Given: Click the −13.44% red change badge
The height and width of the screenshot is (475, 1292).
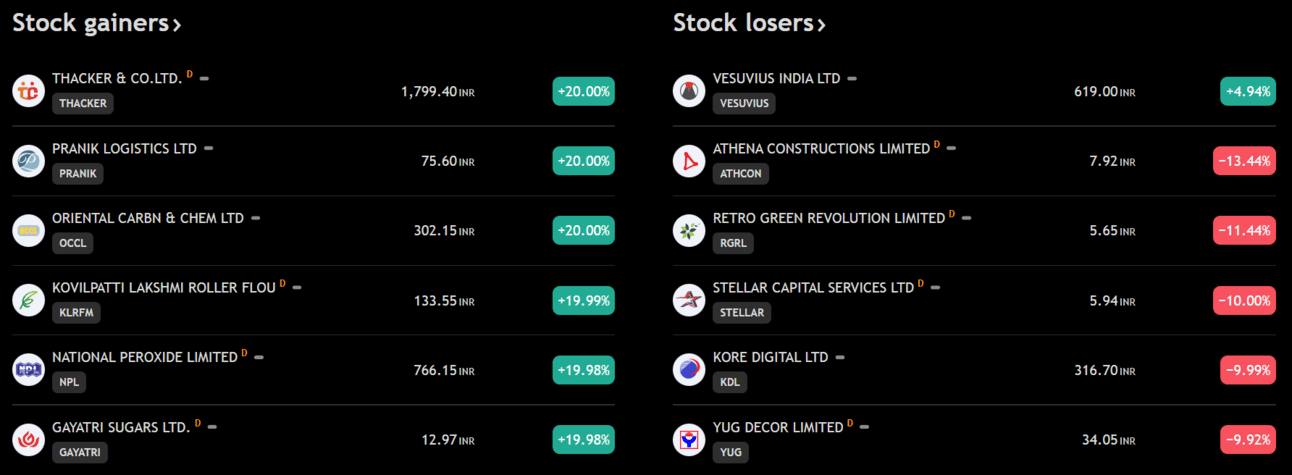Looking at the screenshot, I should 1245,161.
